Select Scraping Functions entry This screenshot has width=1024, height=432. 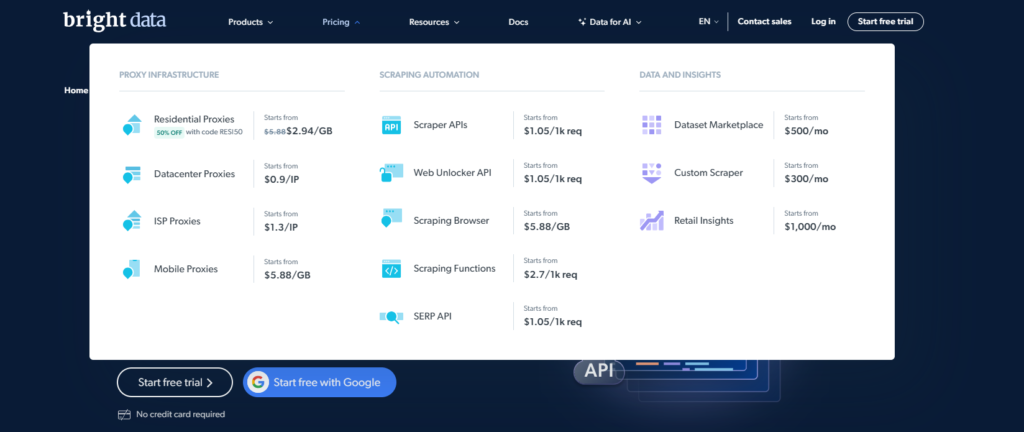[x=454, y=269]
